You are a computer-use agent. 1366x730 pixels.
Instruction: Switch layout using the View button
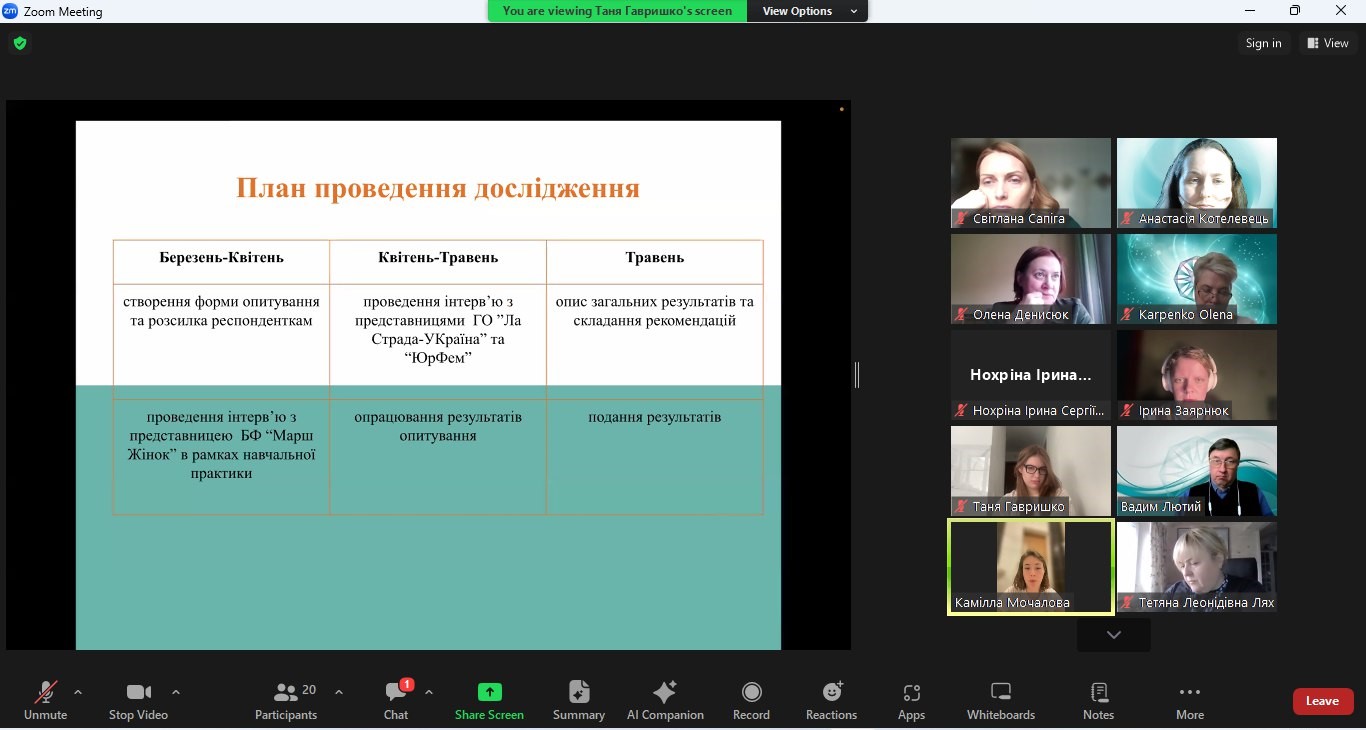point(1328,43)
